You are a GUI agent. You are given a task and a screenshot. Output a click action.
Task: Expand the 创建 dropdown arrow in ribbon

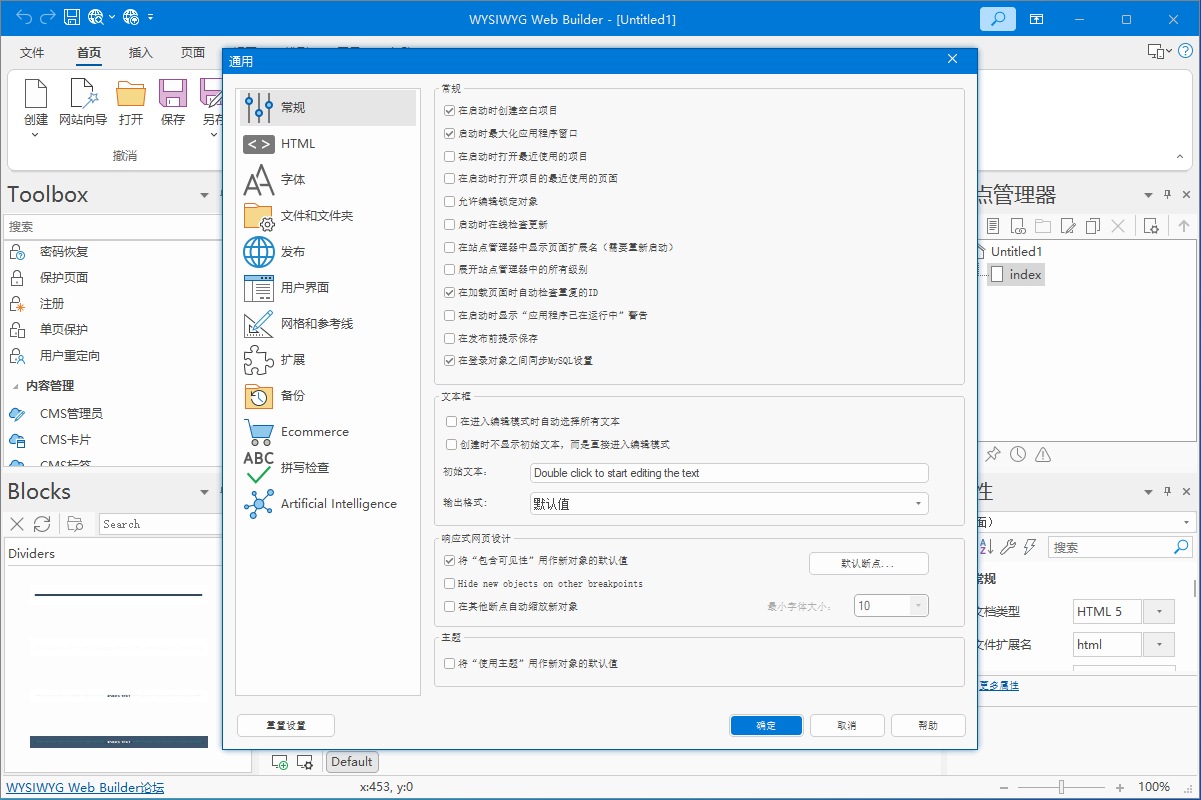pos(35,135)
